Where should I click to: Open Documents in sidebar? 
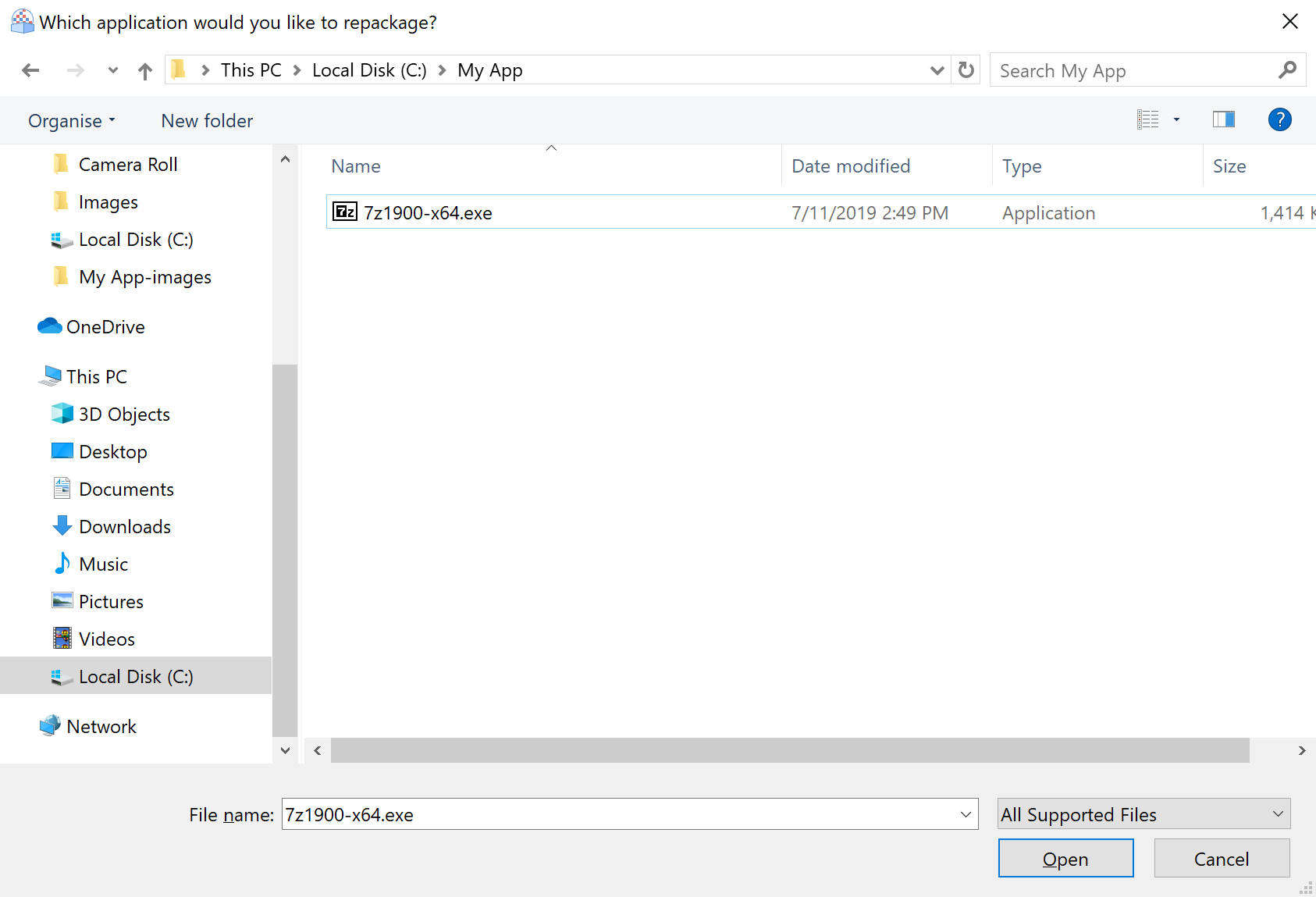(x=126, y=489)
